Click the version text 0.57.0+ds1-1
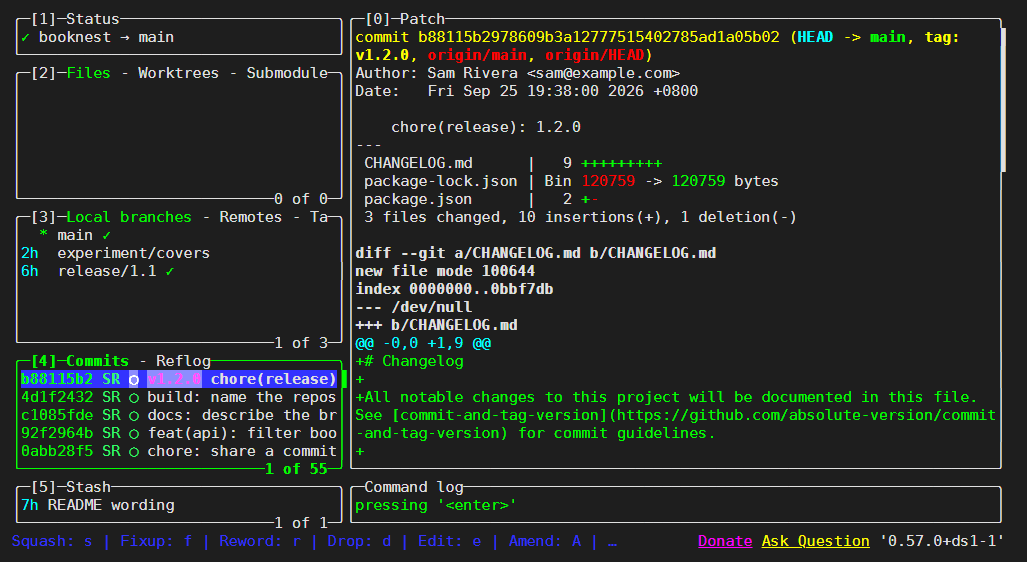 (942, 541)
